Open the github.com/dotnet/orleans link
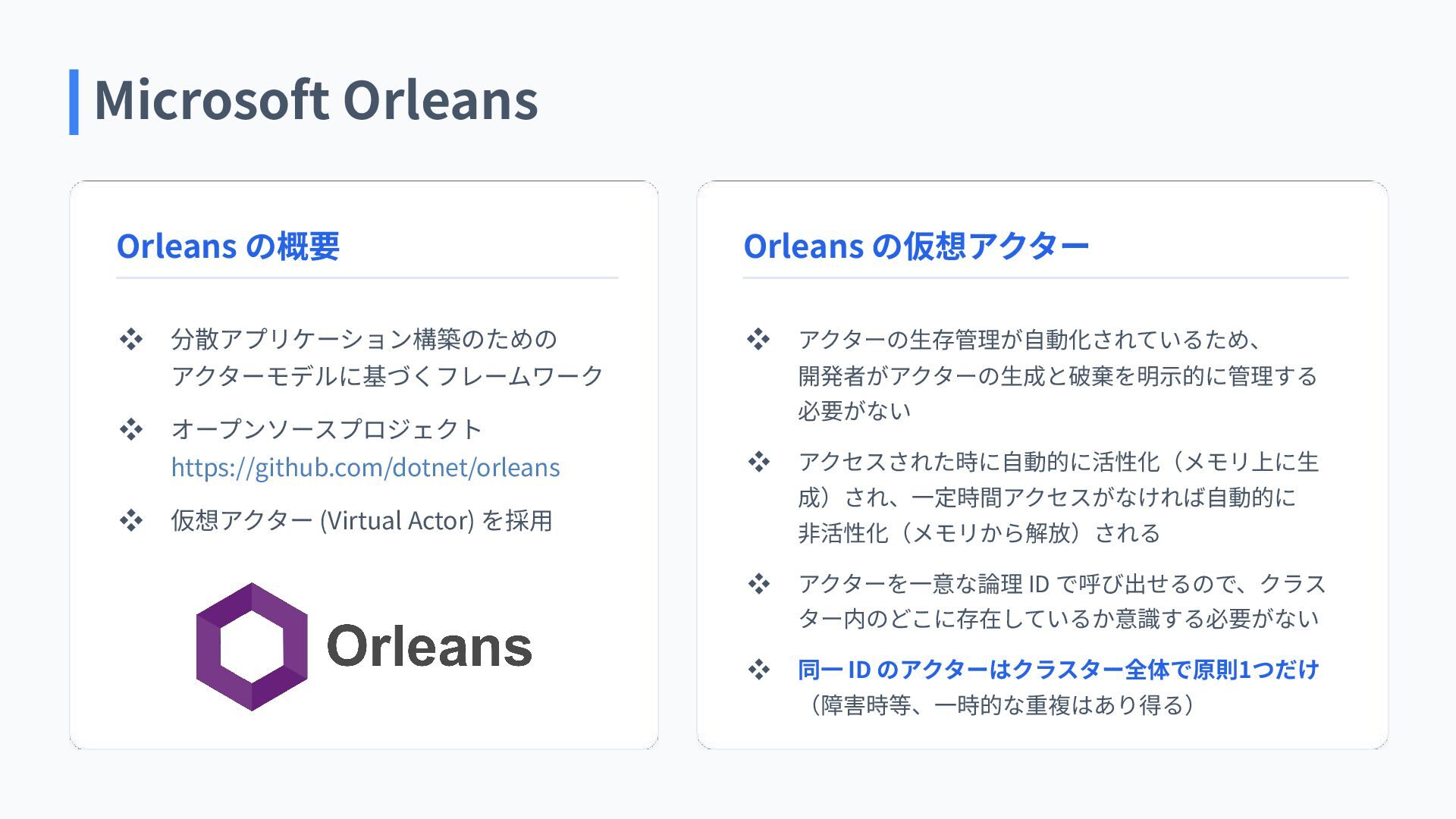 [x=366, y=467]
